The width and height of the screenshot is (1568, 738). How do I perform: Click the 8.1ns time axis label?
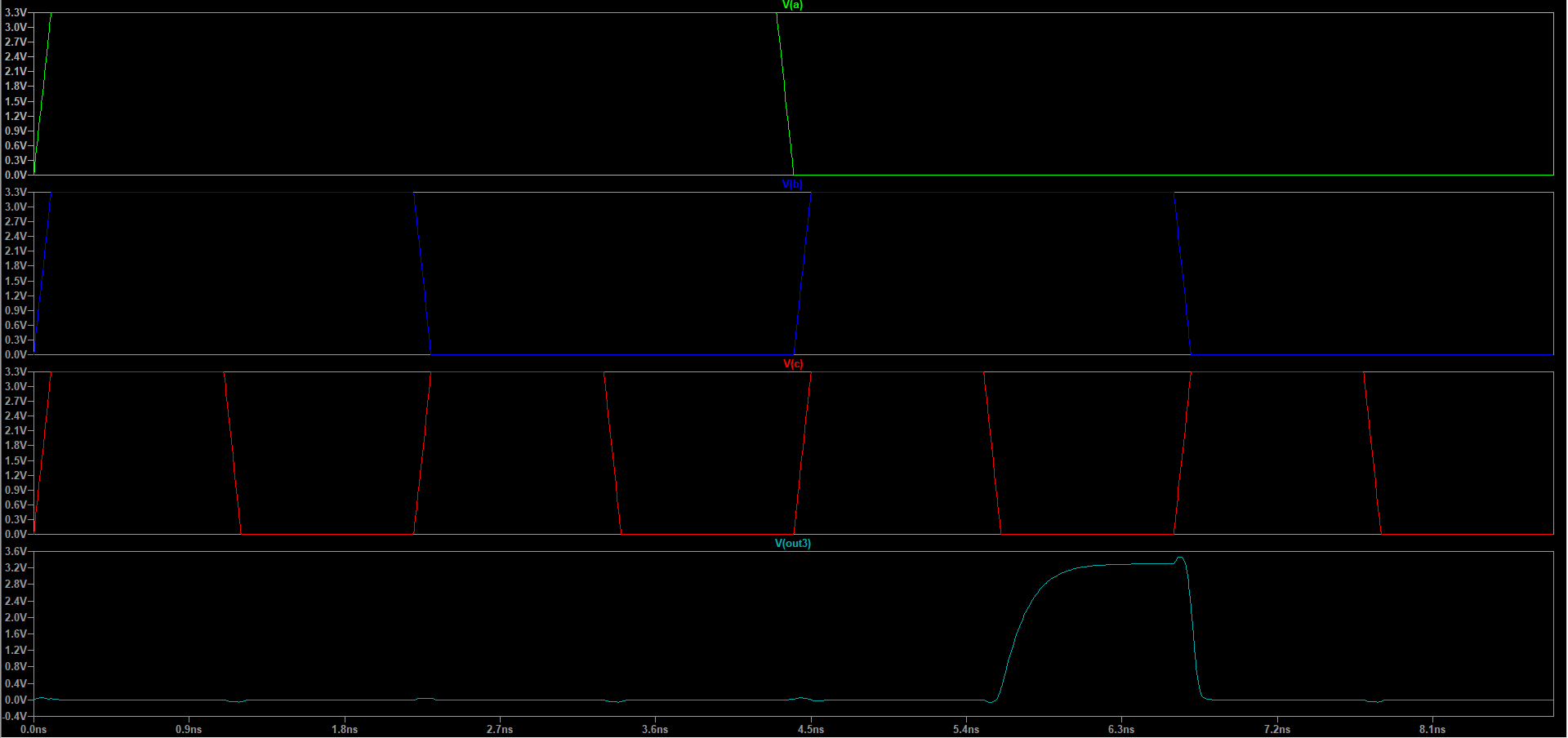tap(1432, 729)
